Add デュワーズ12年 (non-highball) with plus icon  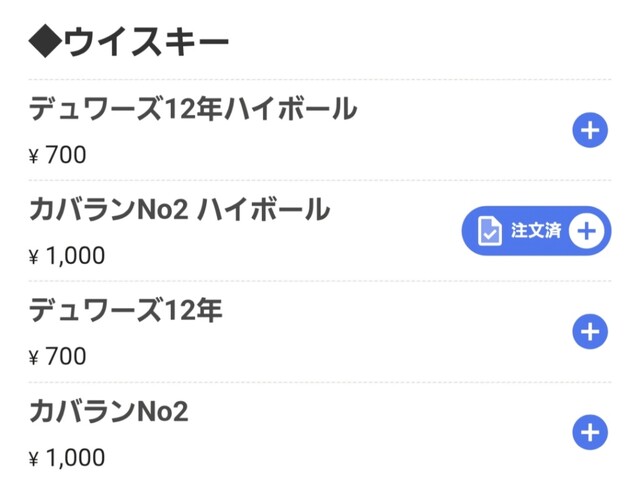click(590, 332)
